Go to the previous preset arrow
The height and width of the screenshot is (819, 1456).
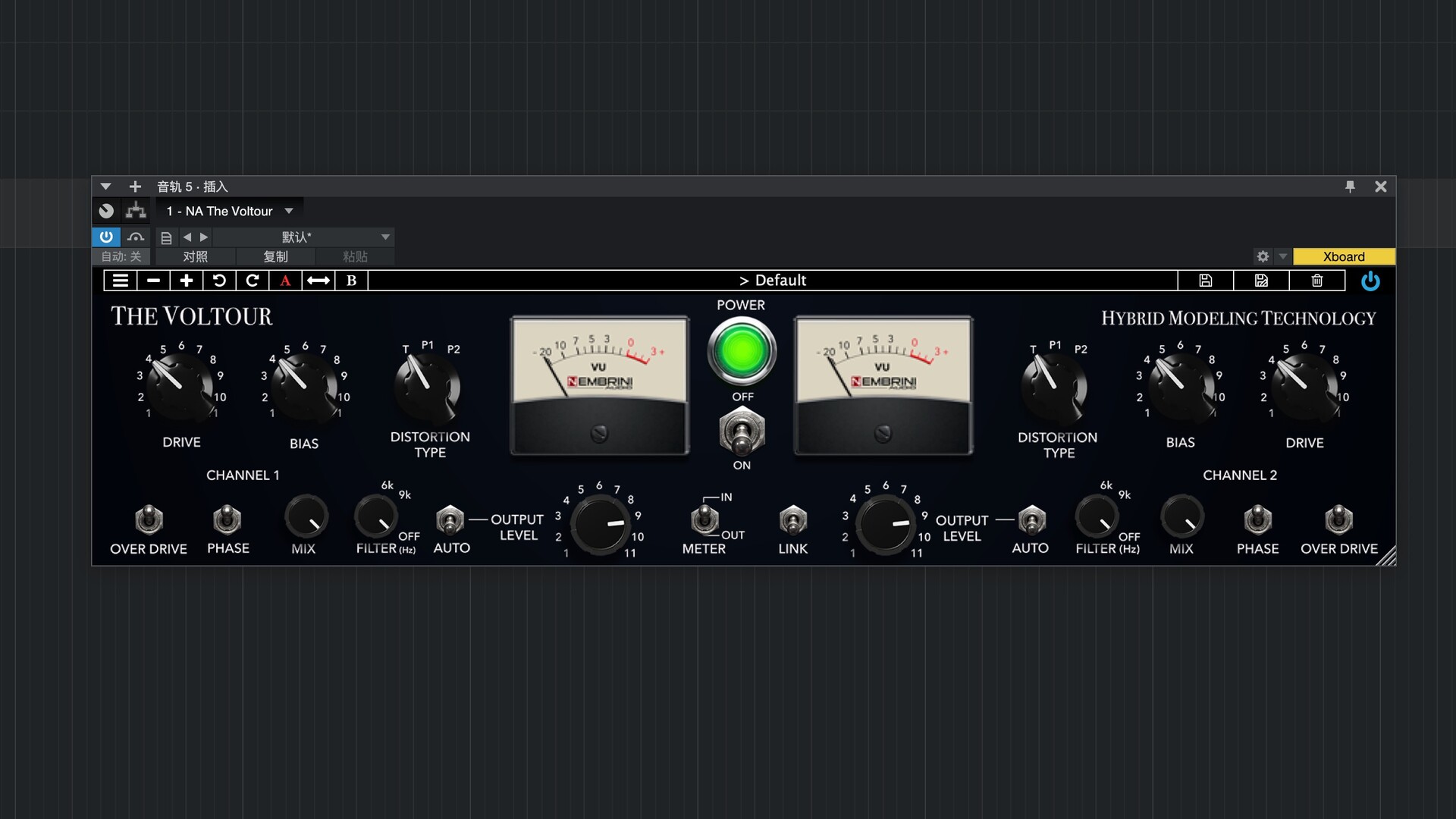pyautogui.click(x=187, y=237)
